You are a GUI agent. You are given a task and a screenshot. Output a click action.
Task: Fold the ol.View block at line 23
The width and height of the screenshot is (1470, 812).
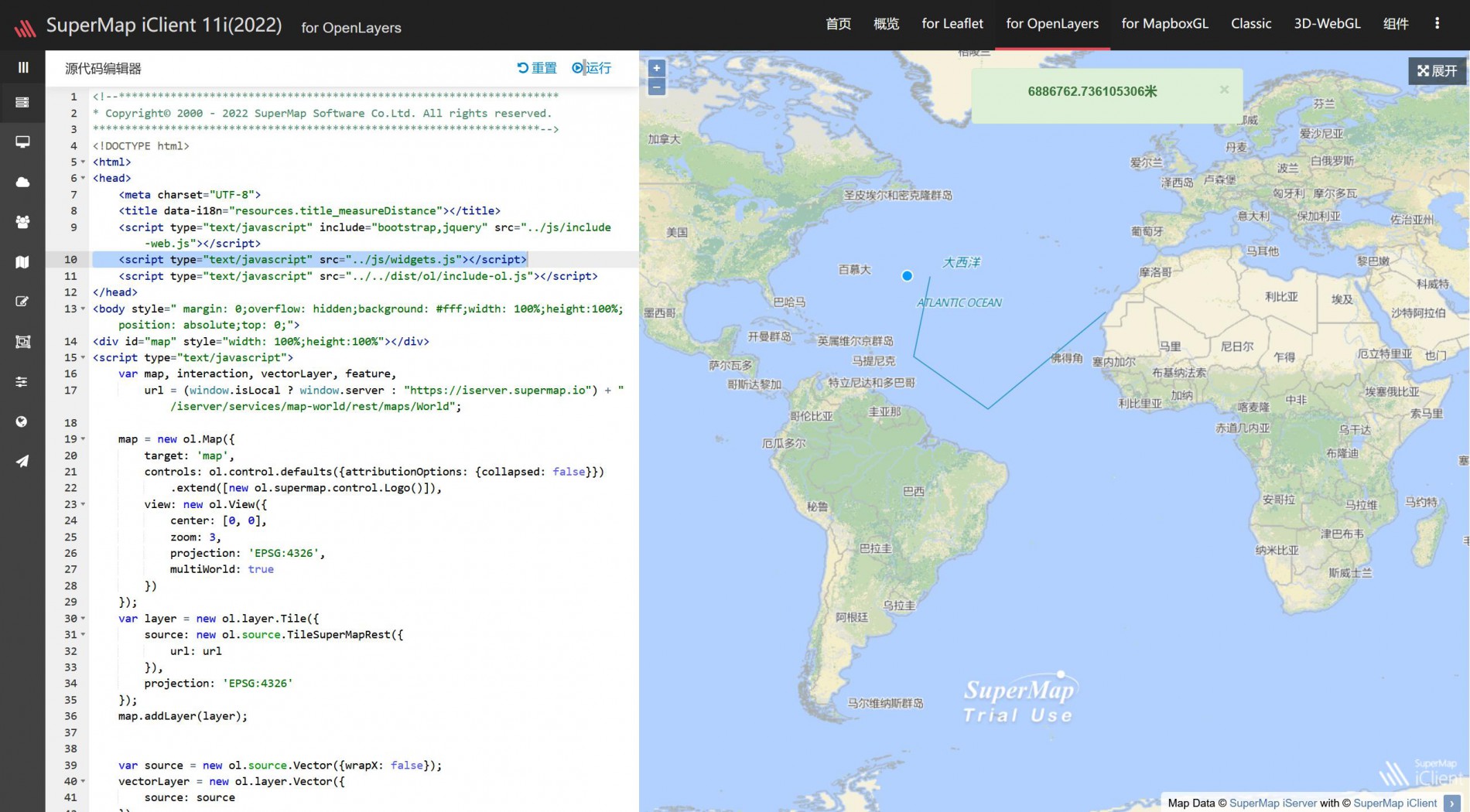[x=83, y=504]
